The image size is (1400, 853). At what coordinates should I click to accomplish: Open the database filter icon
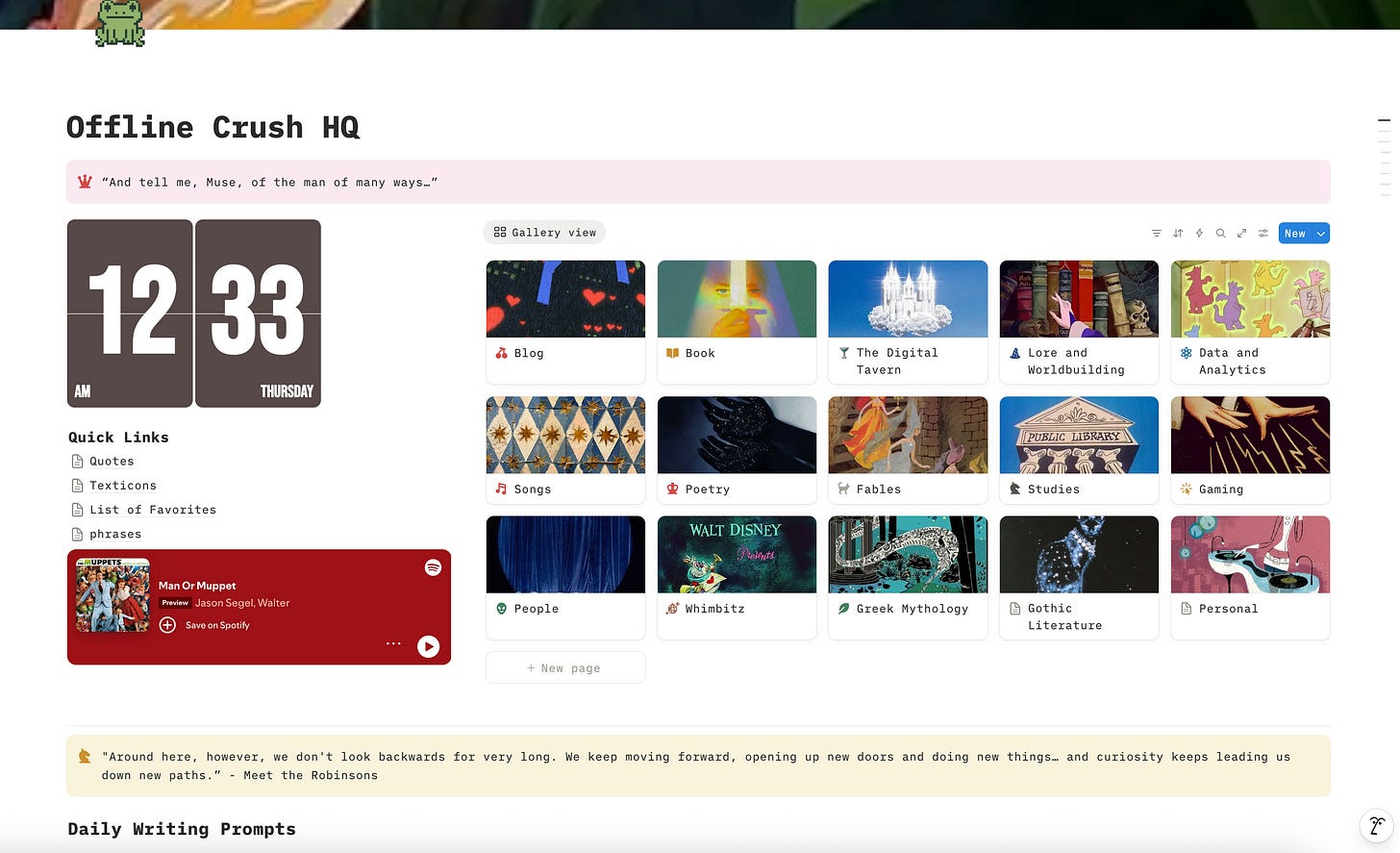pyautogui.click(x=1156, y=233)
